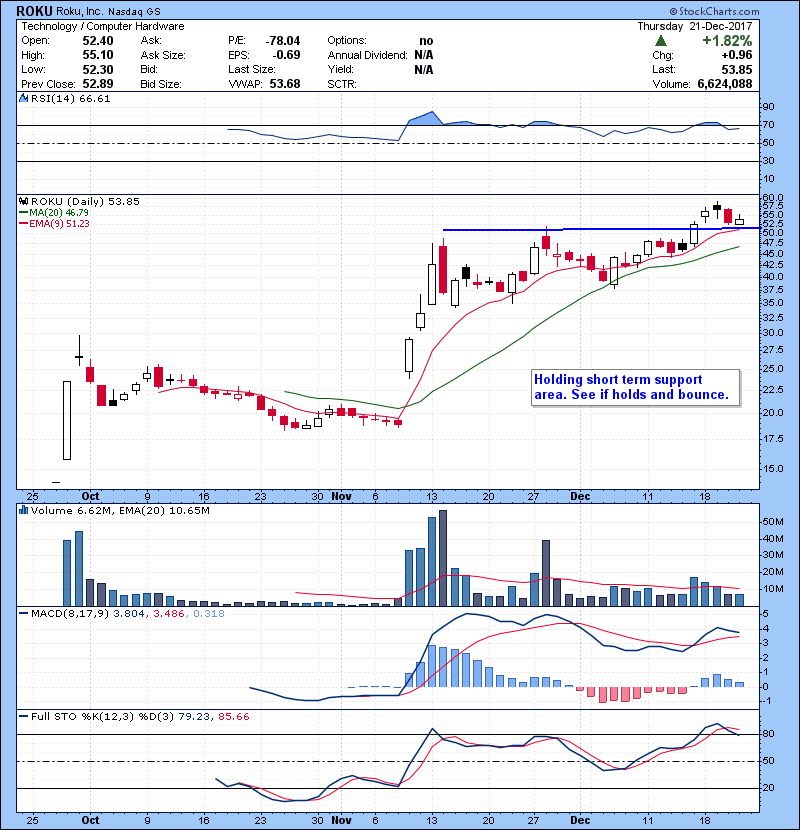The height and width of the screenshot is (830, 800).
Task: Click the RSI(14) 66.61 label
Action: (x=70, y=98)
